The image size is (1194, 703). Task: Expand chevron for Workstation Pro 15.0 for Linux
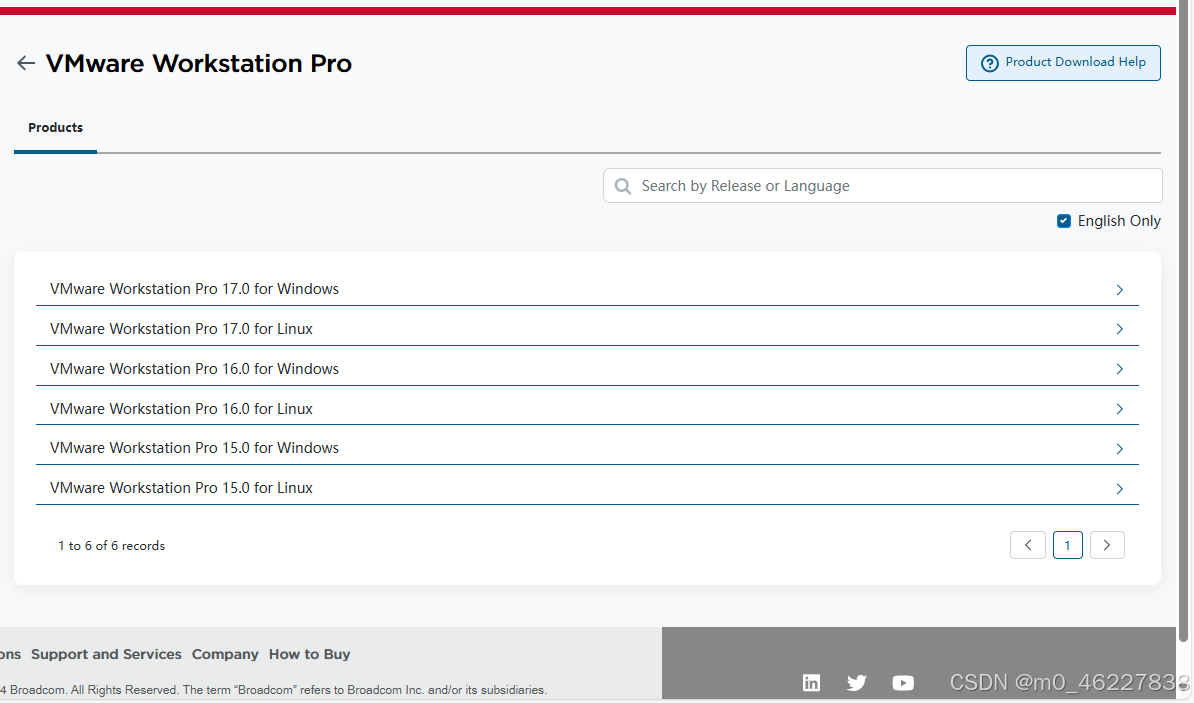pos(1119,488)
